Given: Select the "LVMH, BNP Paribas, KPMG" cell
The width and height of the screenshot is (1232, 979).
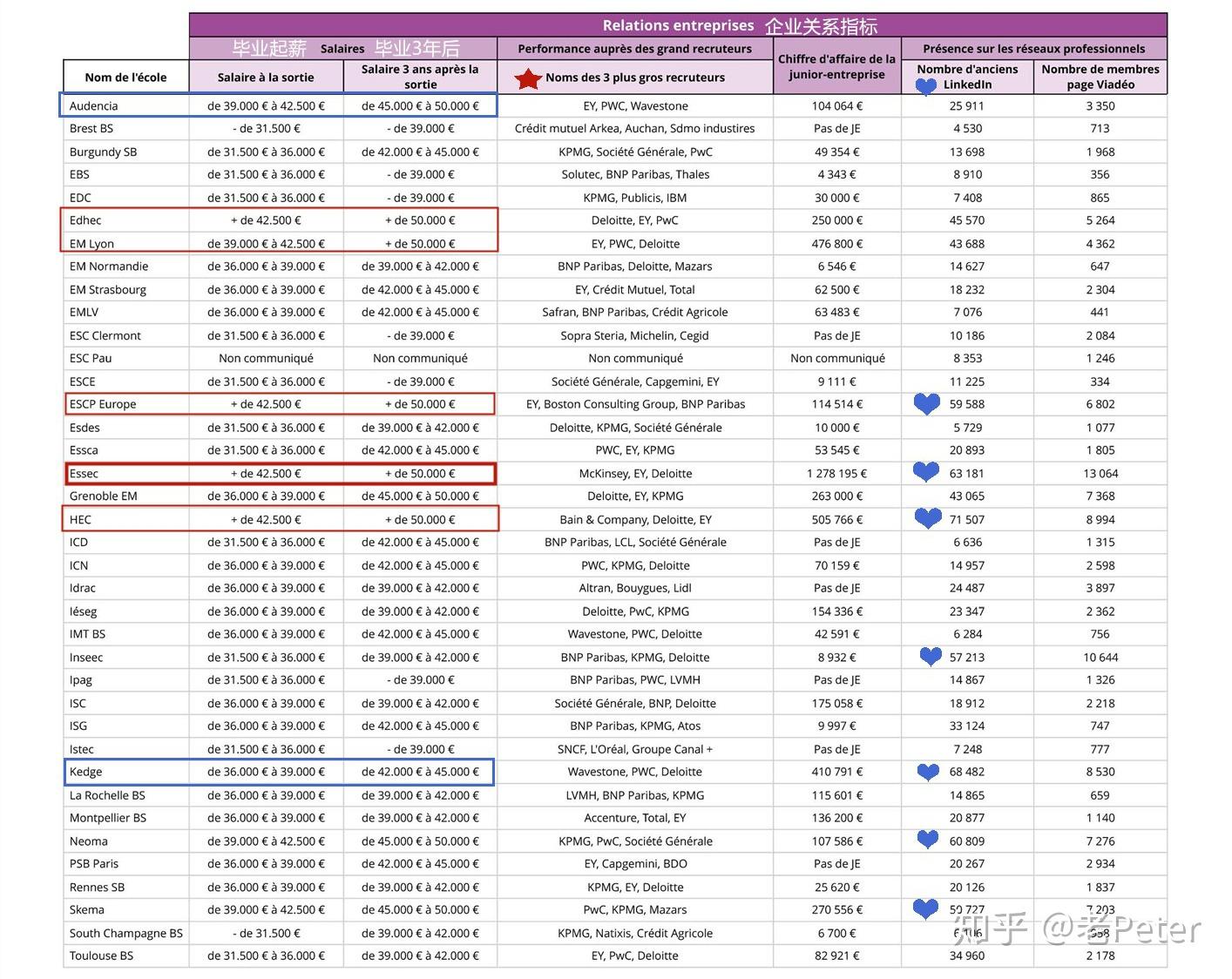Looking at the screenshot, I should [635, 795].
